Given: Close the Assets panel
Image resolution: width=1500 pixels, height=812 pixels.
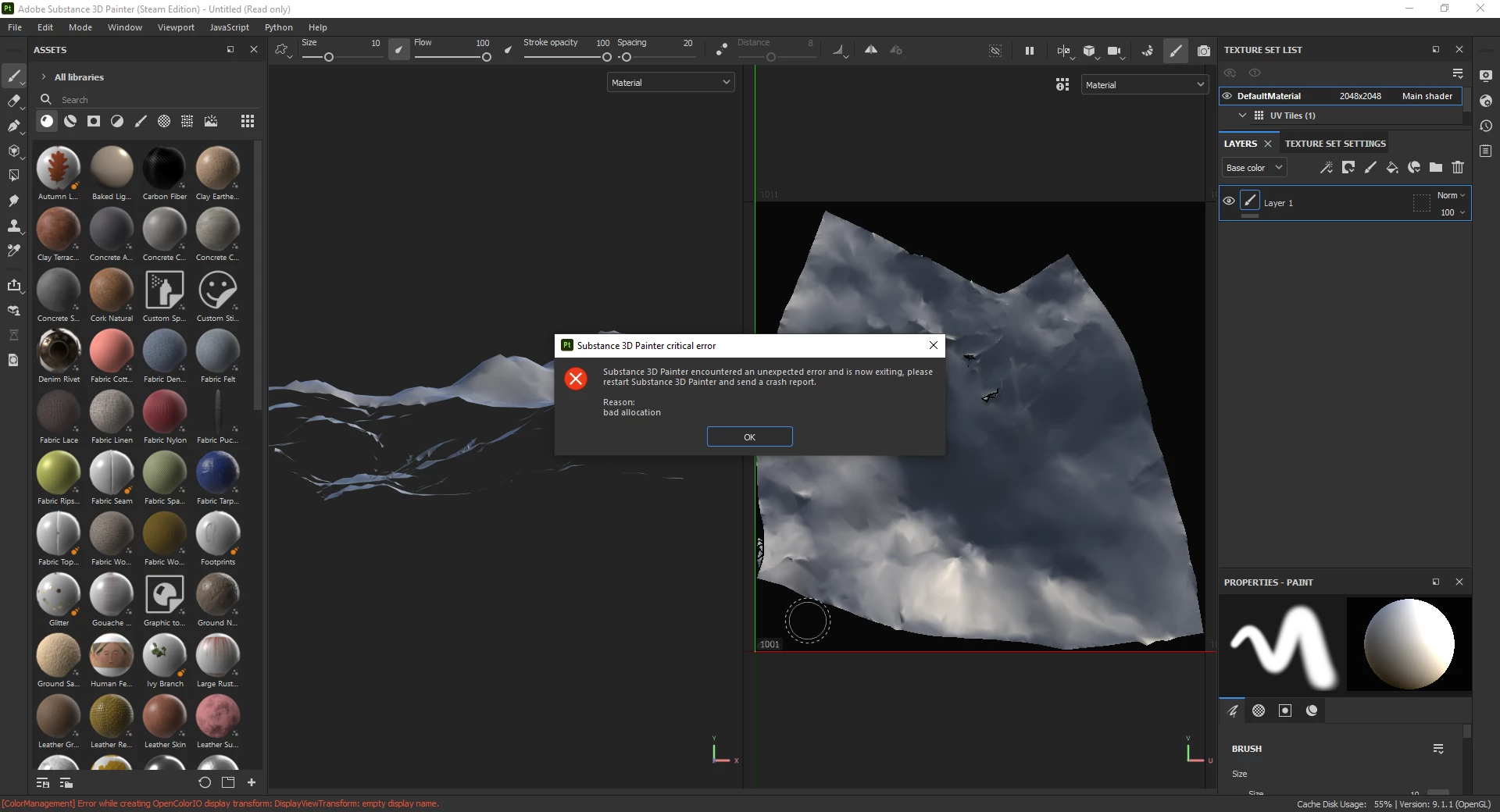Looking at the screenshot, I should 254,49.
